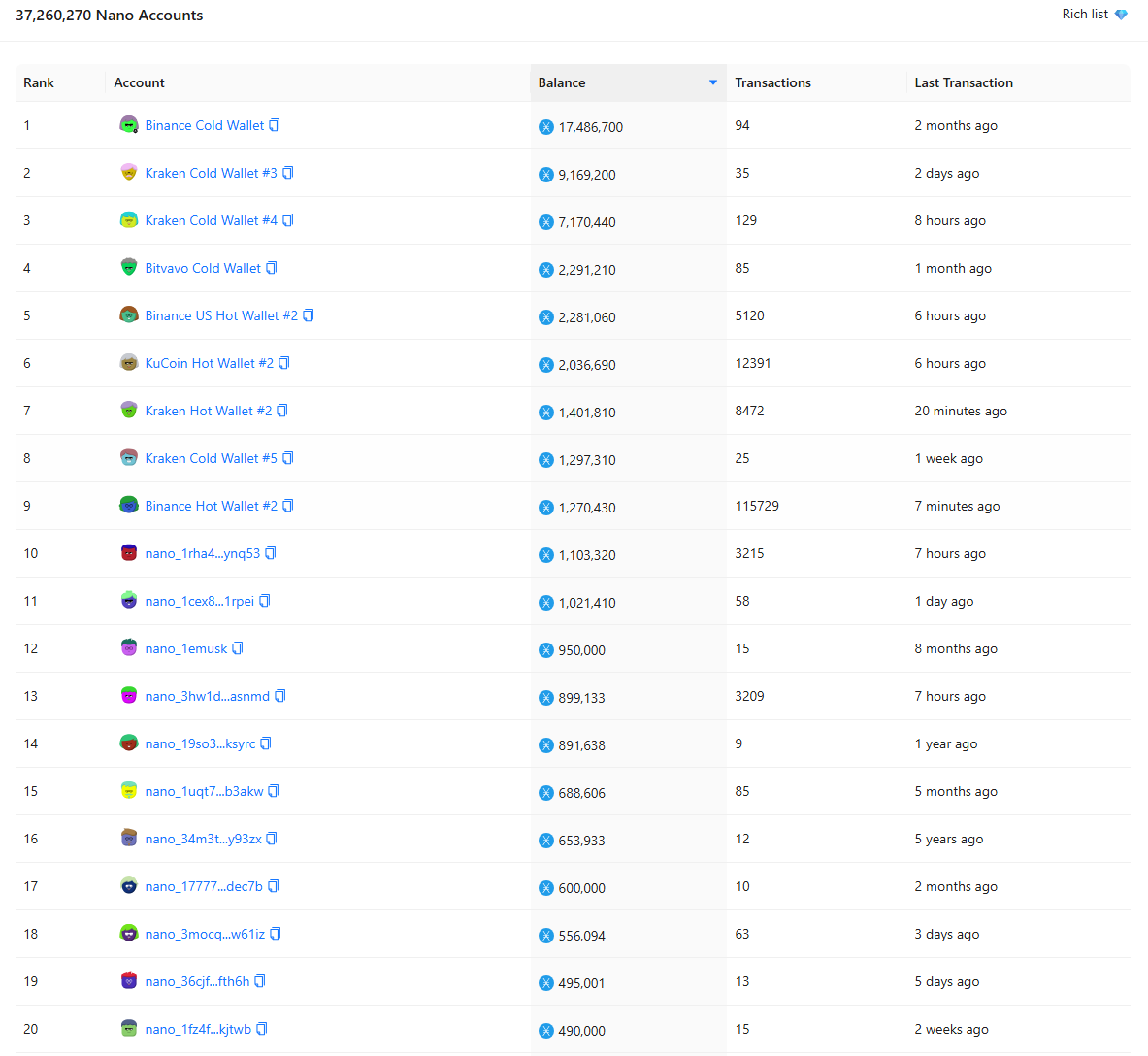The height and width of the screenshot is (1056, 1148).
Task: Toggle Balance column sort arrow
Action: pyautogui.click(x=713, y=82)
